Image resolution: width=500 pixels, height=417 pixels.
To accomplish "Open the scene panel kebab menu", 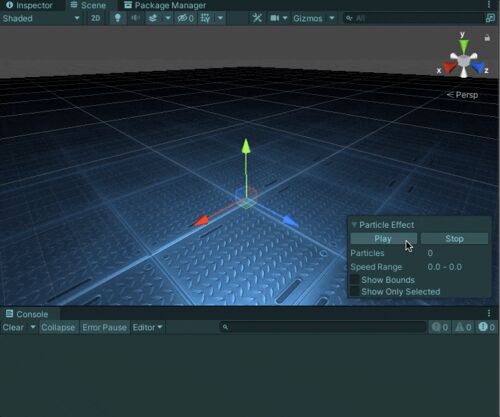I will point(489,4).
